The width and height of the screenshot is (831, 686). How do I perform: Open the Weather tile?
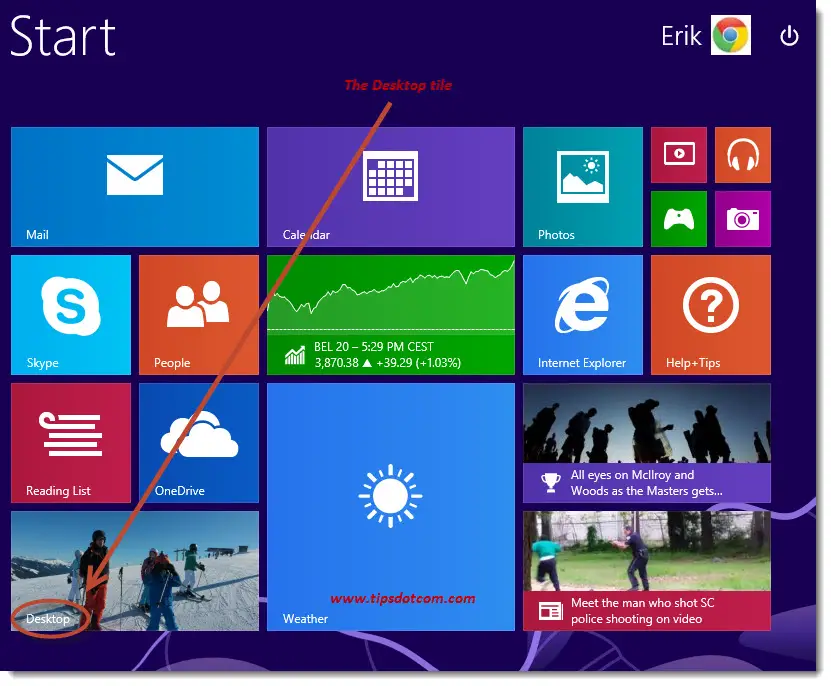391,507
